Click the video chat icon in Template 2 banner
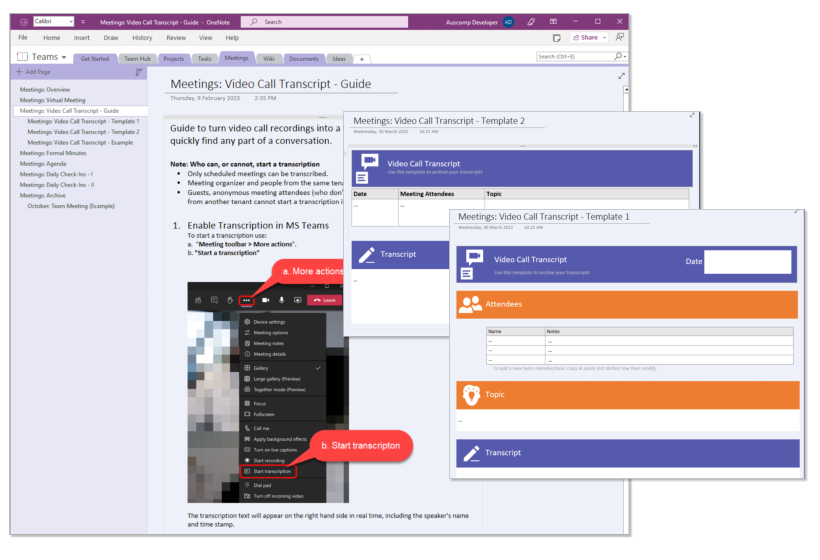Viewport: 820px width, 560px height. [370, 161]
